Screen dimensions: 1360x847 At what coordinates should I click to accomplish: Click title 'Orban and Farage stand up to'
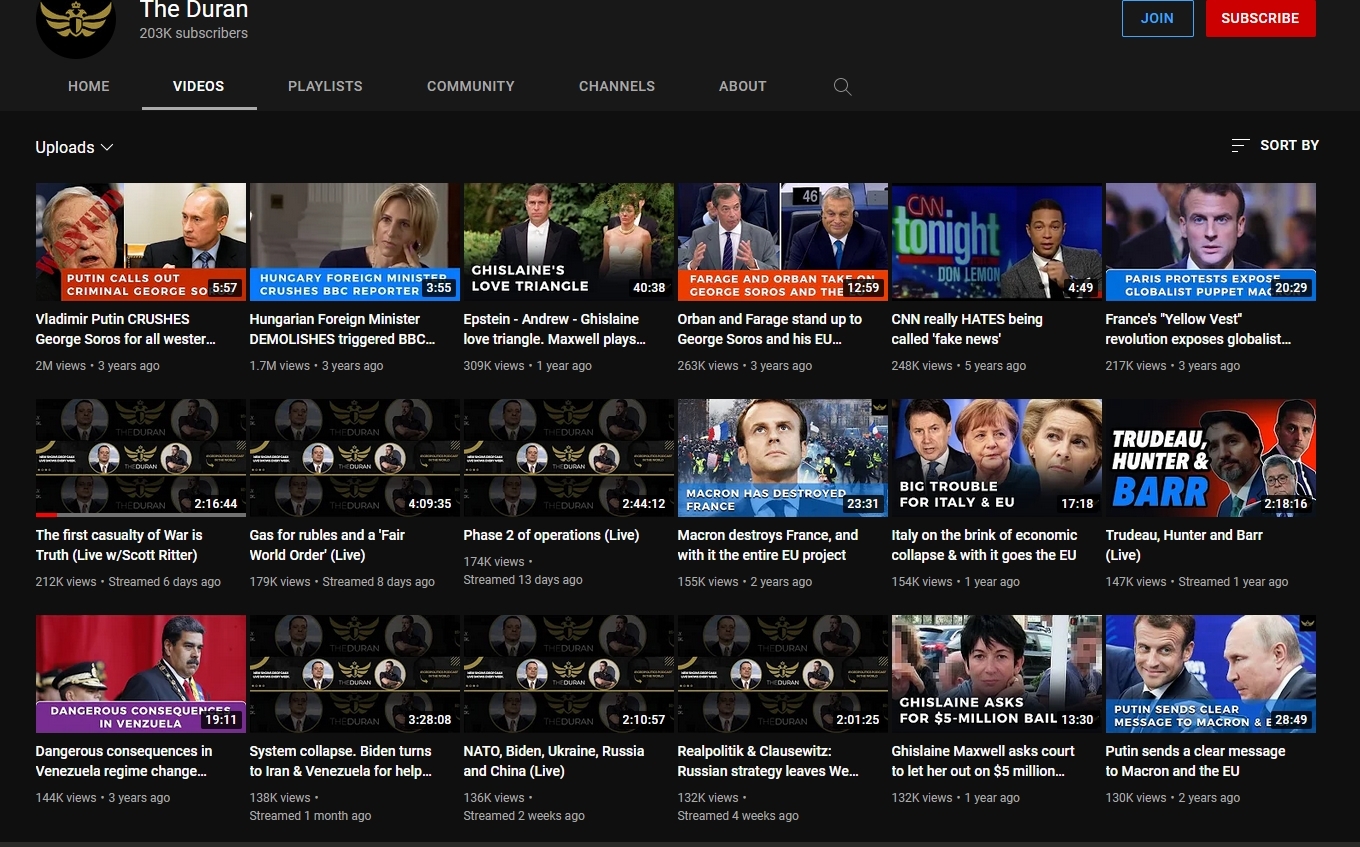(770, 329)
